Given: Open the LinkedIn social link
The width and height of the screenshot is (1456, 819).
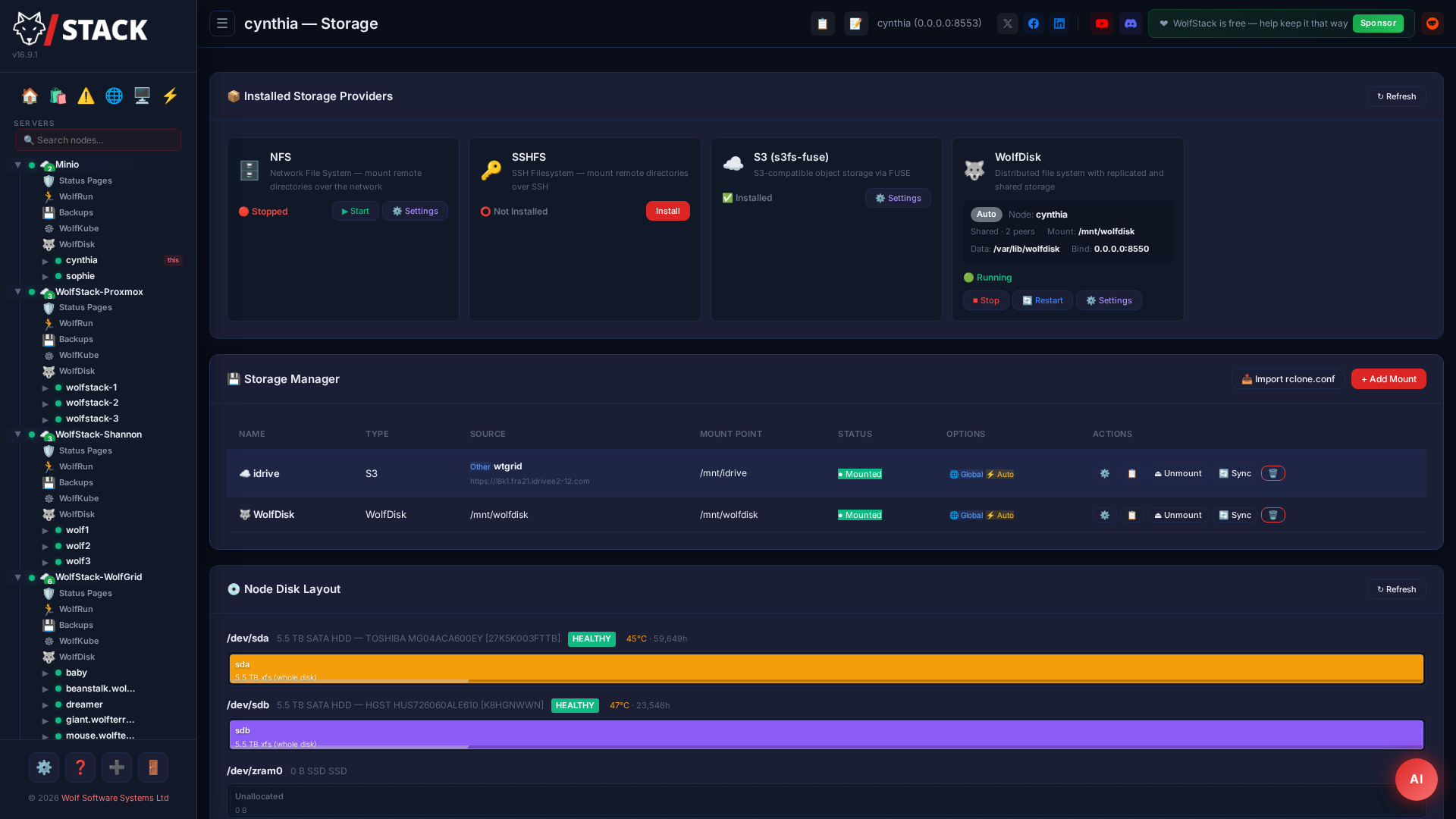Looking at the screenshot, I should [1059, 24].
